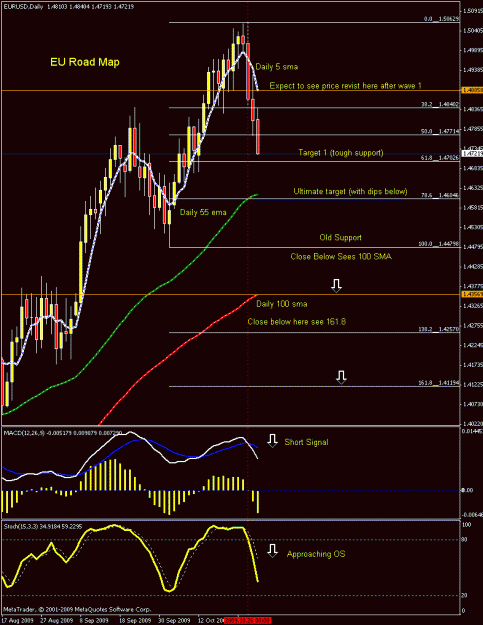
Task: Select the 61.8 Fibonacci level label 1.47026
Action: [x=440, y=158]
